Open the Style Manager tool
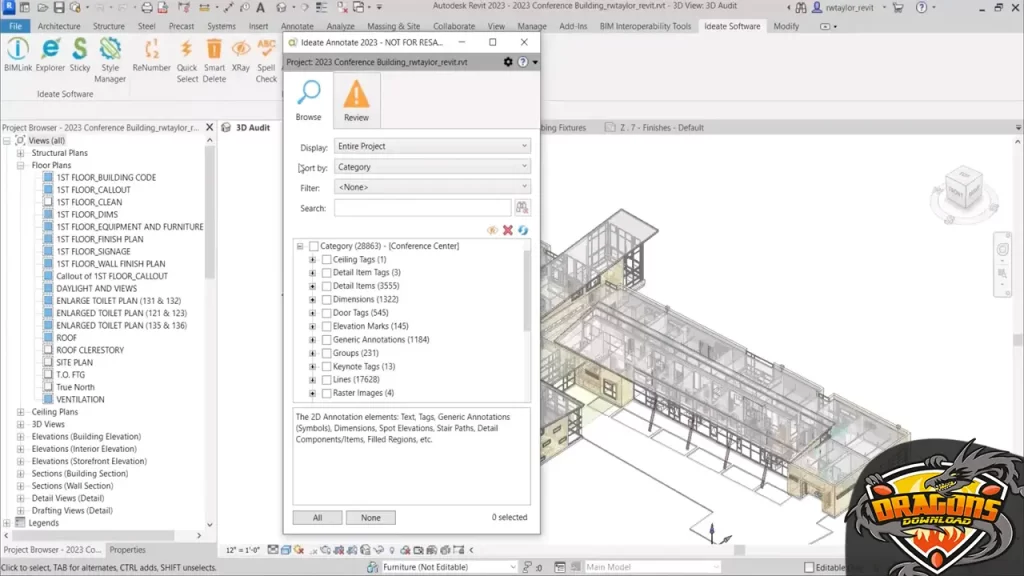 point(110,59)
